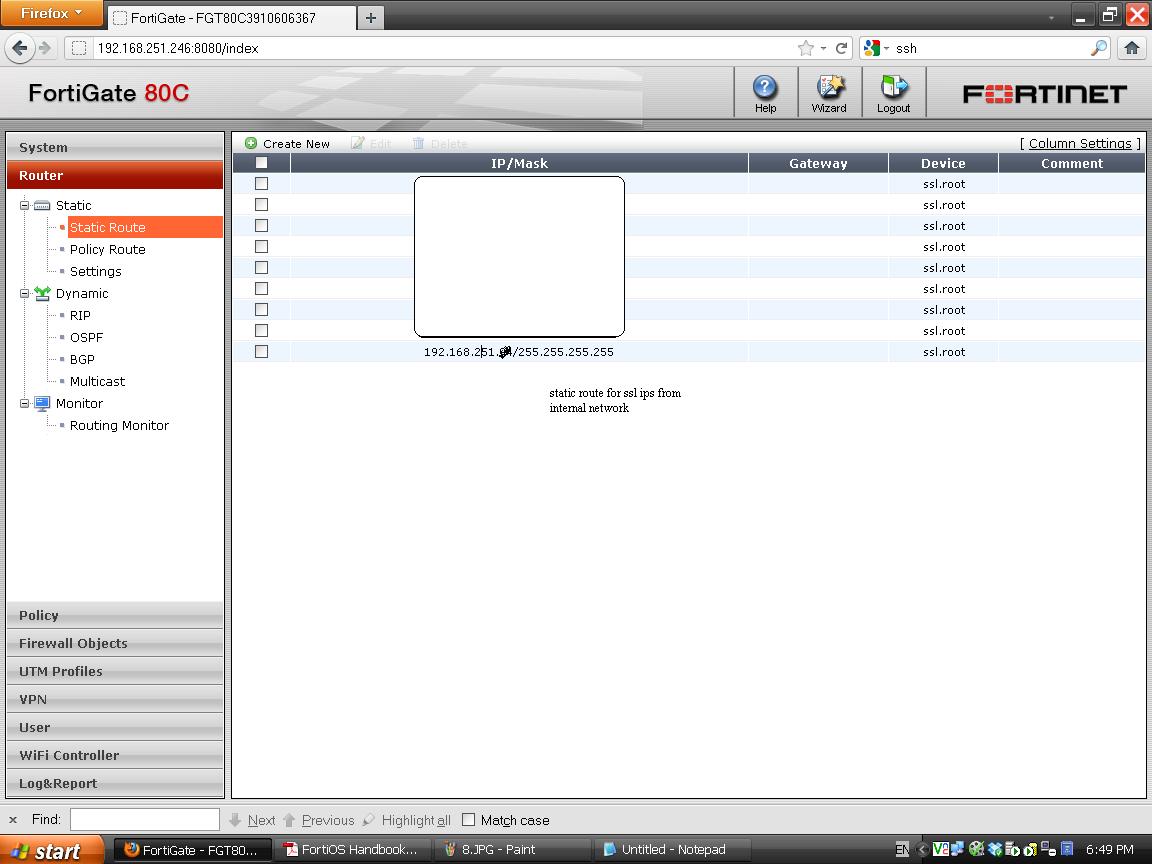Open Routing Monitor

(x=119, y=425)
